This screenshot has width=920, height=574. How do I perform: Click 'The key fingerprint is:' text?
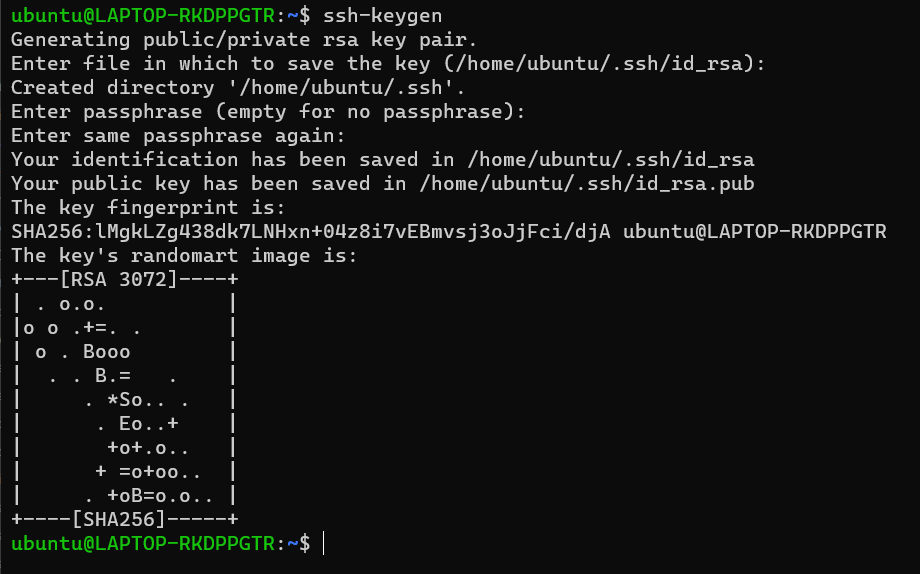(148, 208)
